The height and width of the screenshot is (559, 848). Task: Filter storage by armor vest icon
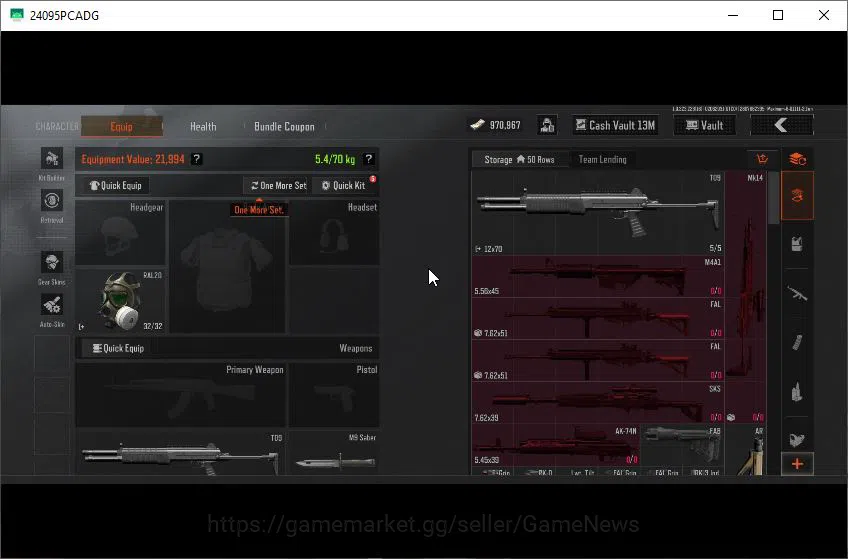797,244
